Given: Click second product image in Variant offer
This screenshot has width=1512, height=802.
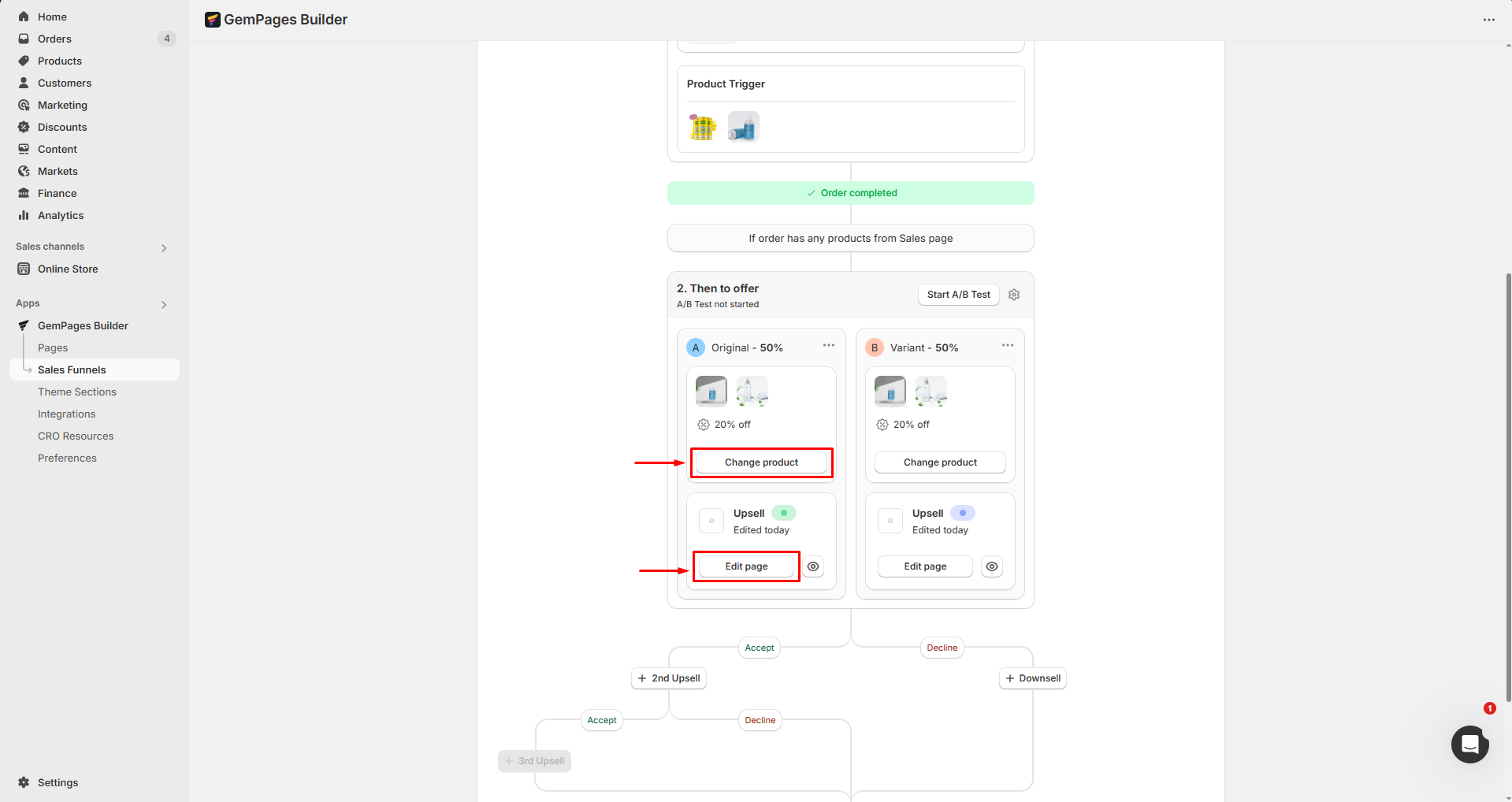Looking at the screenshot, I should point(931,392).
